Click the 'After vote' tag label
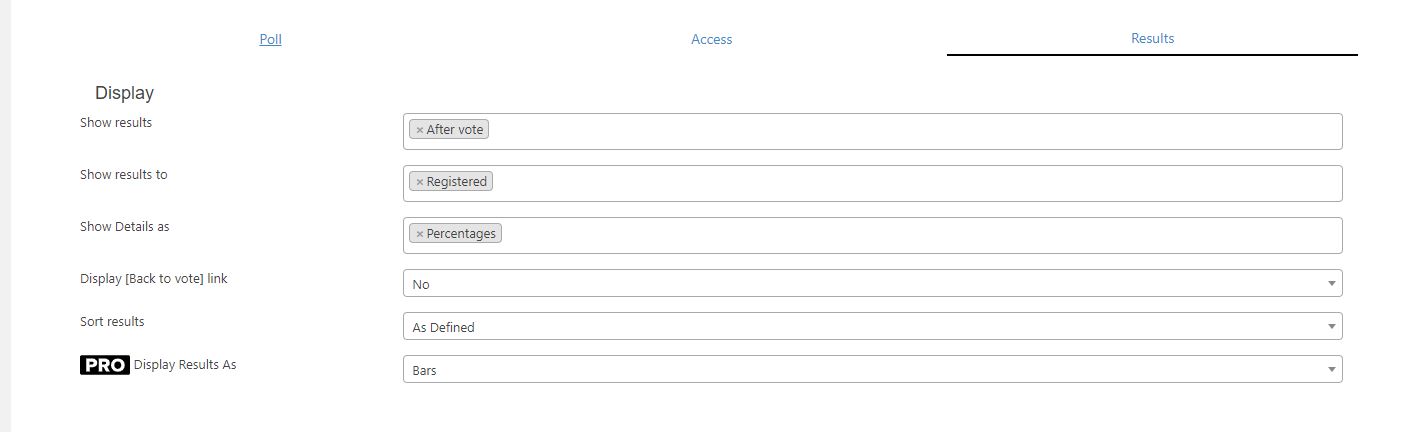The height and width of the screenshot is (432, 1406). (455, 130)
